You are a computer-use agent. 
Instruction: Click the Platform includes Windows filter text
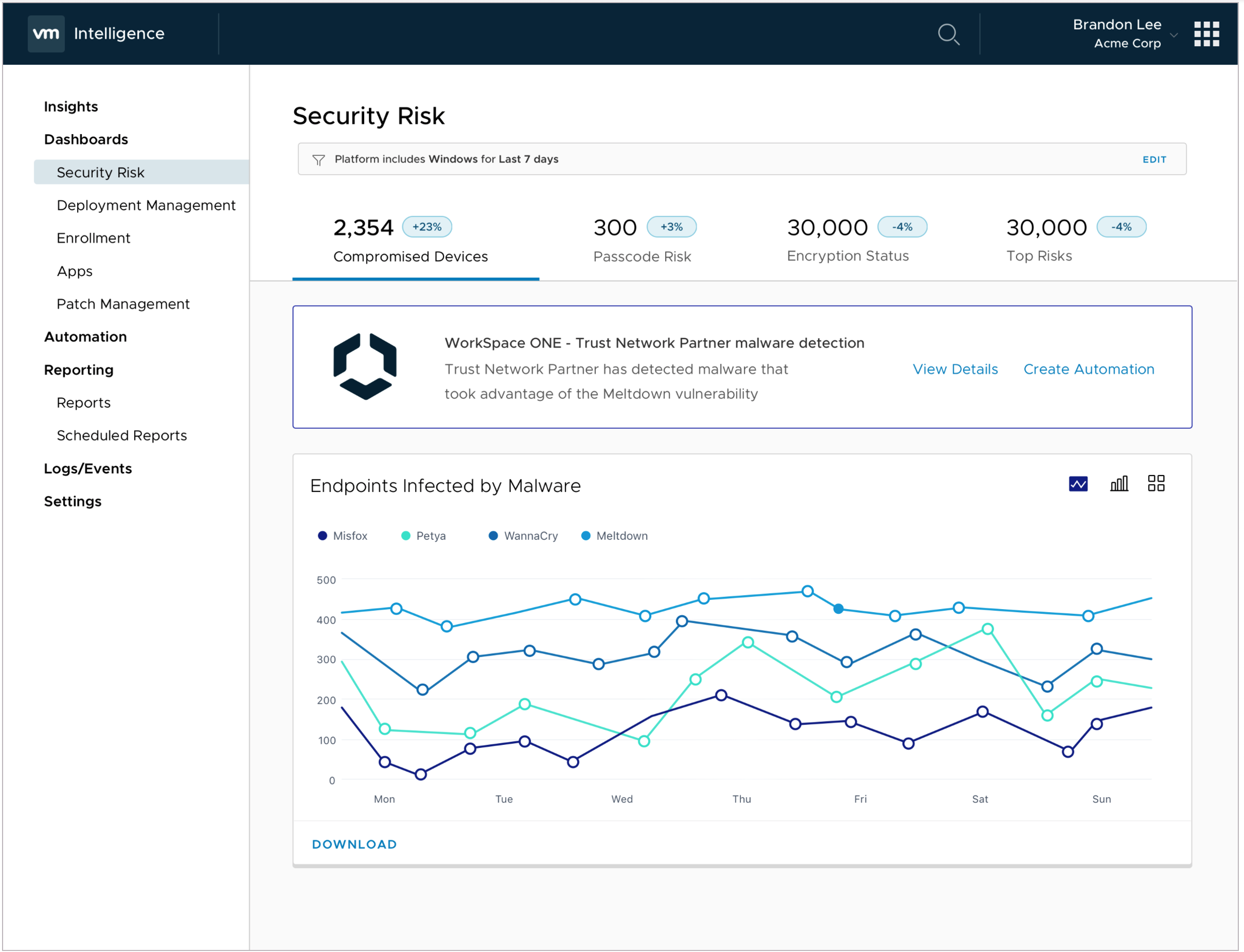pyautogui.click(x=447, y=159)
